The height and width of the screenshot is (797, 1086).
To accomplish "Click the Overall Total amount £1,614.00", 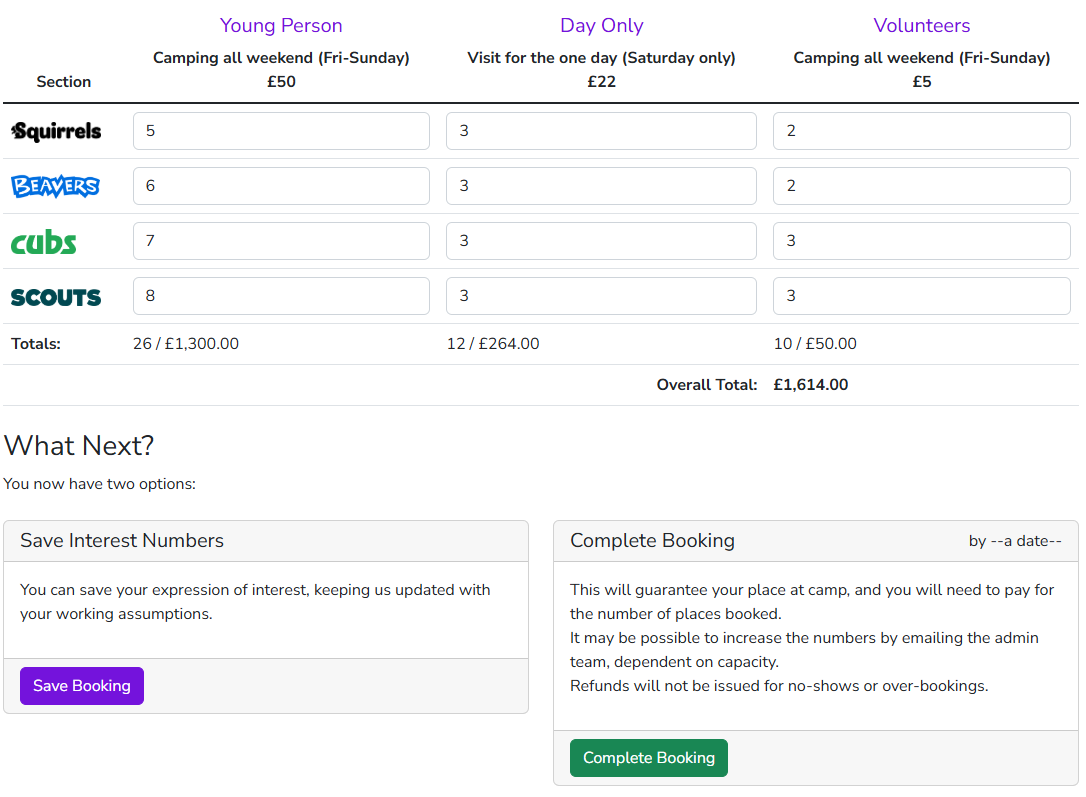I will (x=810, y=385).
